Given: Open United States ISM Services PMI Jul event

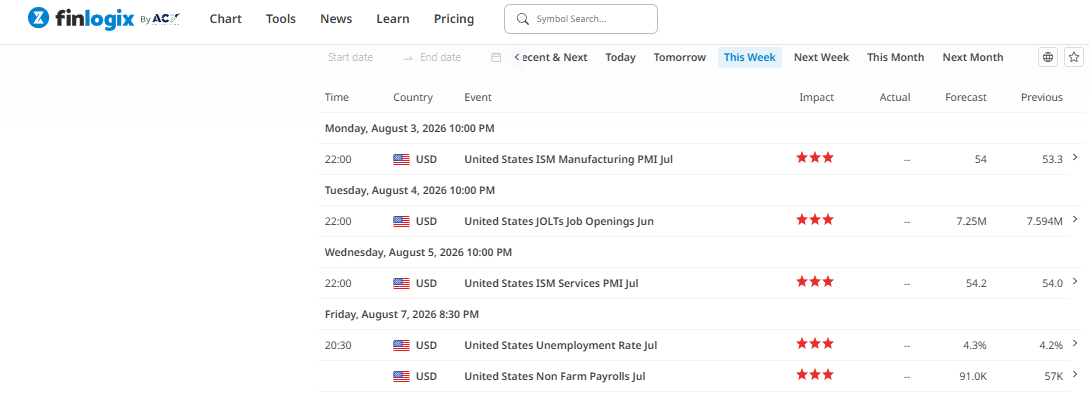Looking at the screenshot, I should [551, 283].
